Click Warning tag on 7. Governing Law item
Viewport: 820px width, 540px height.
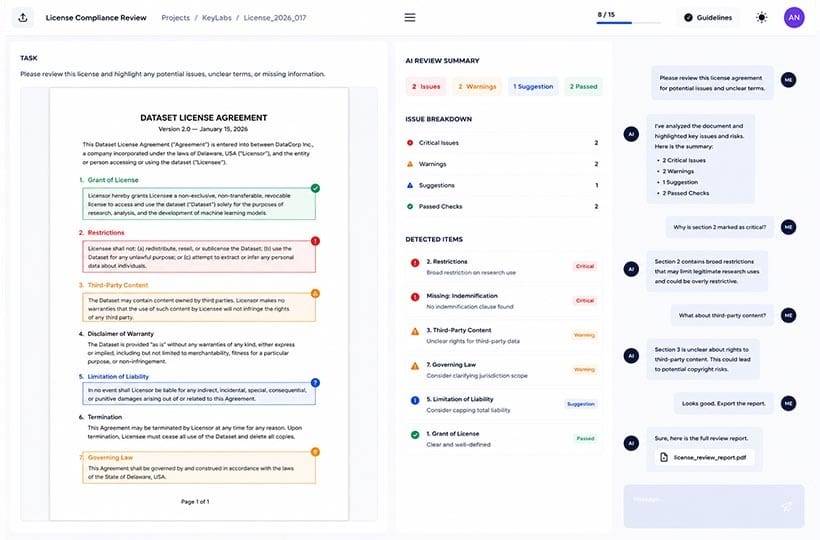click(x=584, y=370)
